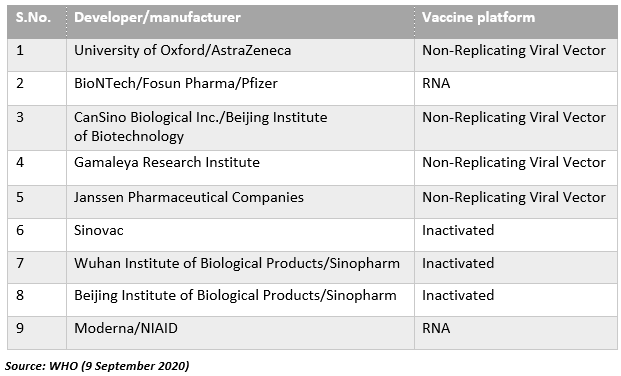Select RNA platform in Moderna row
621x376 pixels.
(436, 328)
